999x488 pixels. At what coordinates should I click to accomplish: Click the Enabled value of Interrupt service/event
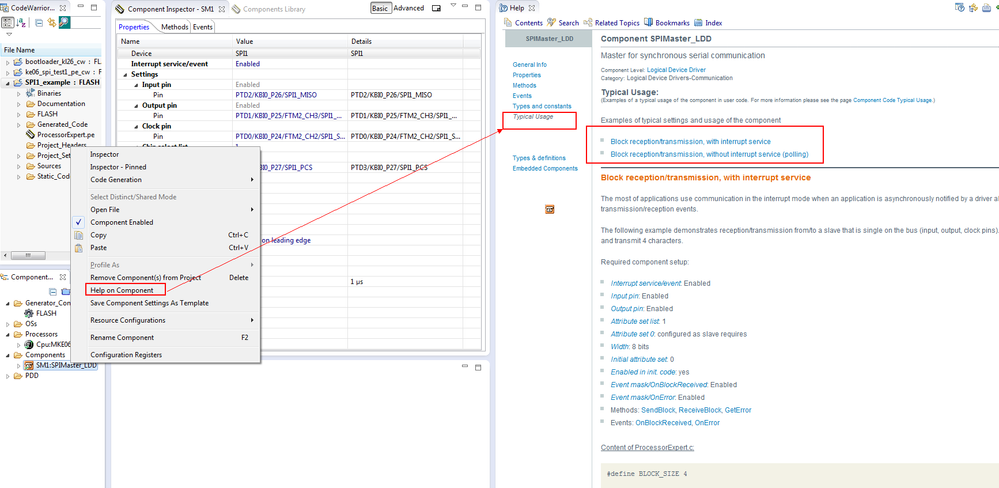pyautogui.click(x=247, y=64)
